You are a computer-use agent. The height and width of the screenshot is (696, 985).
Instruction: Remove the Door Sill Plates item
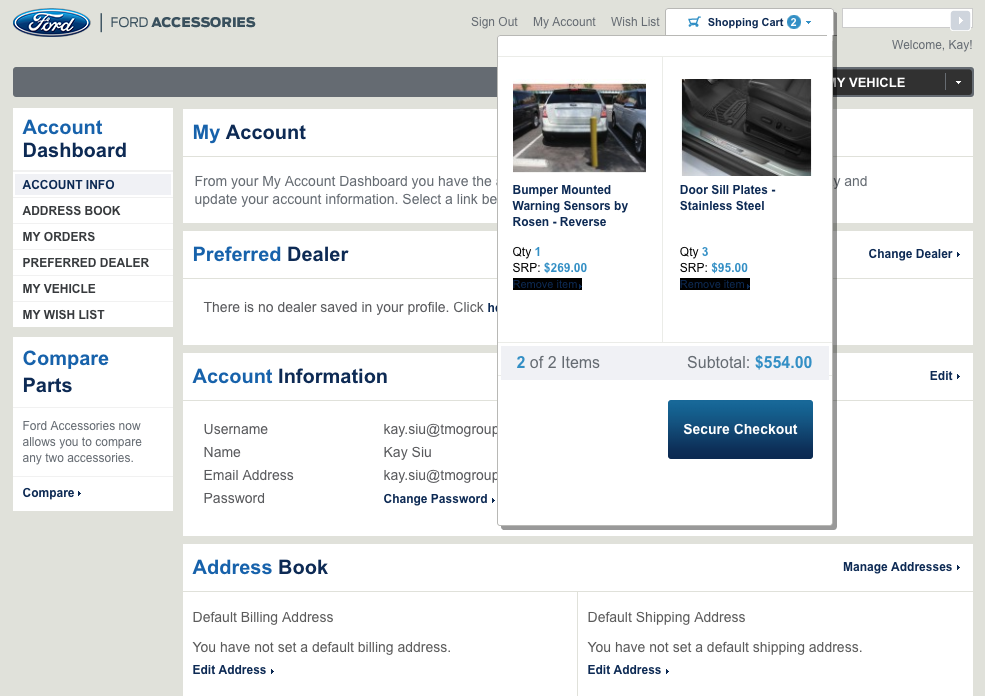[715, 285]
